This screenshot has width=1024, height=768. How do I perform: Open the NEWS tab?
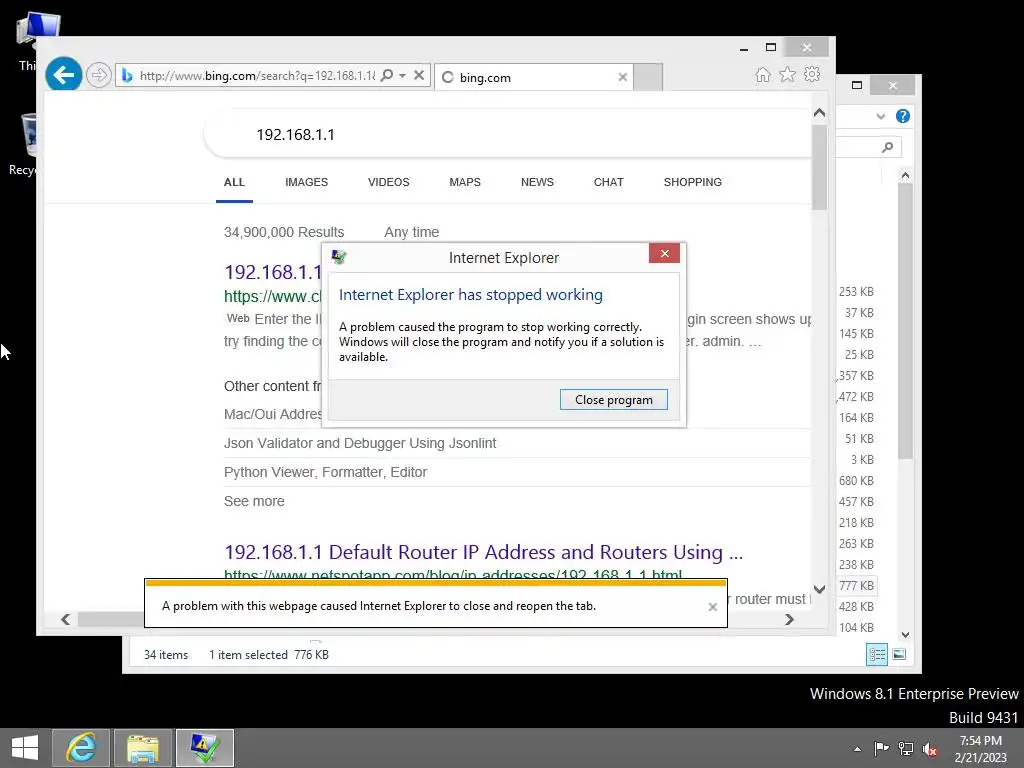click(537, 182)
